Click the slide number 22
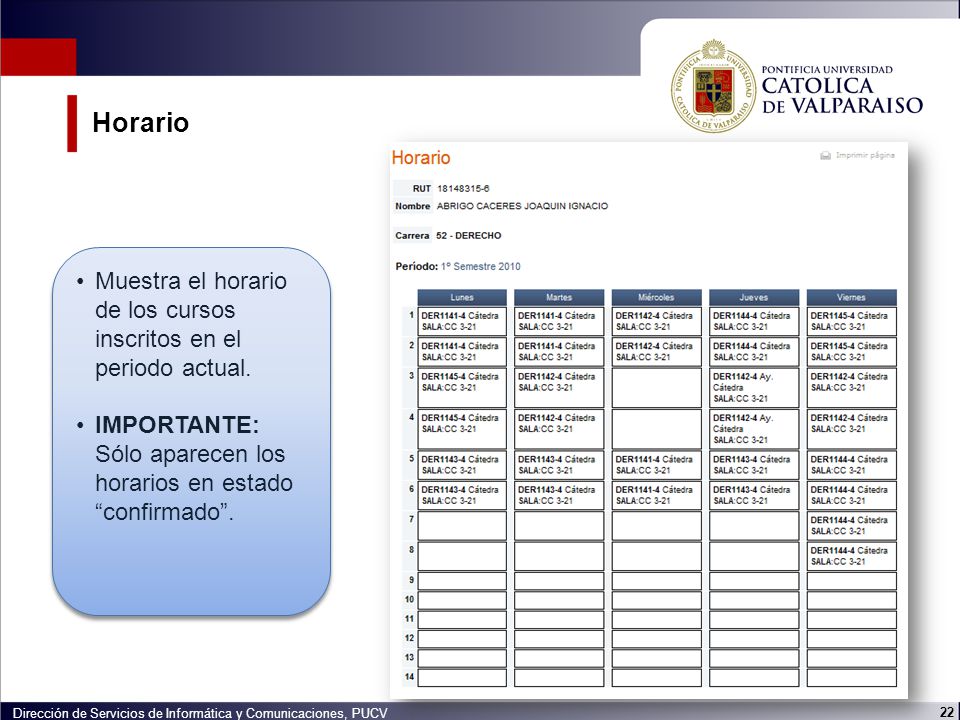Image resolution: width=960 pixels, height=720 pixels. coord(946,713)
